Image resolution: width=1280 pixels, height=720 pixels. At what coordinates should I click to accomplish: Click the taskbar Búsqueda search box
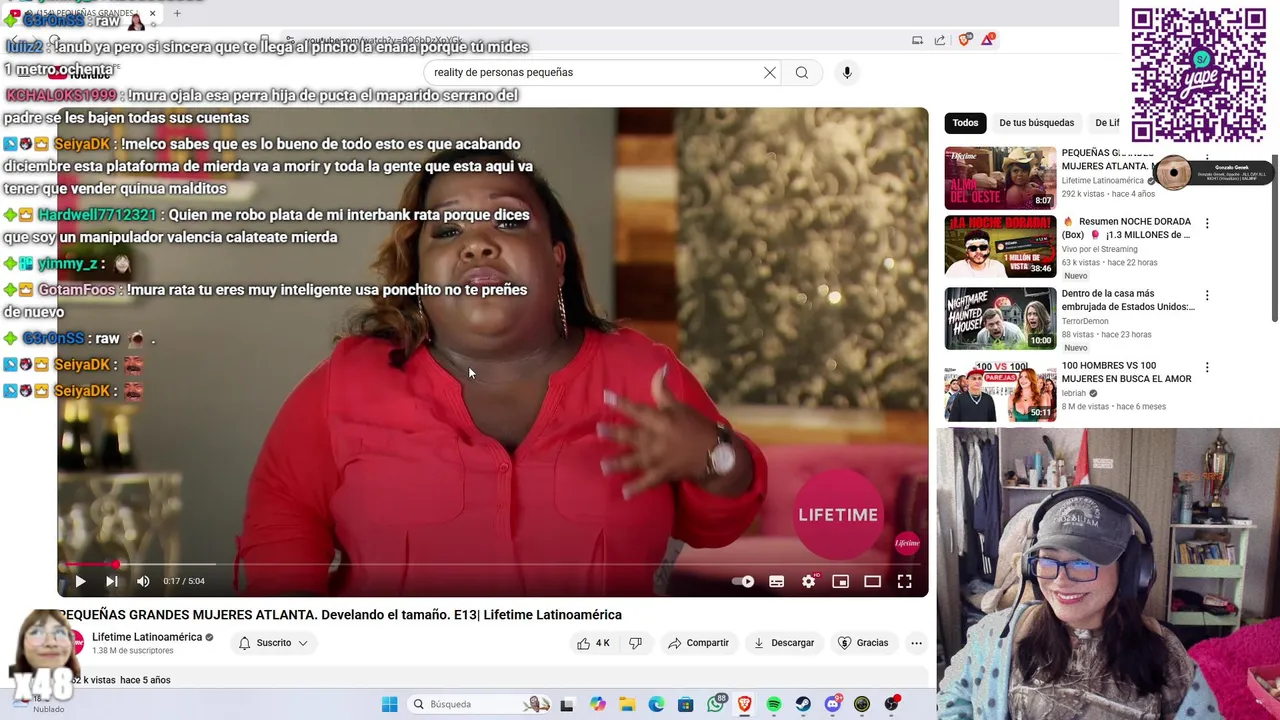pos(480,704)
